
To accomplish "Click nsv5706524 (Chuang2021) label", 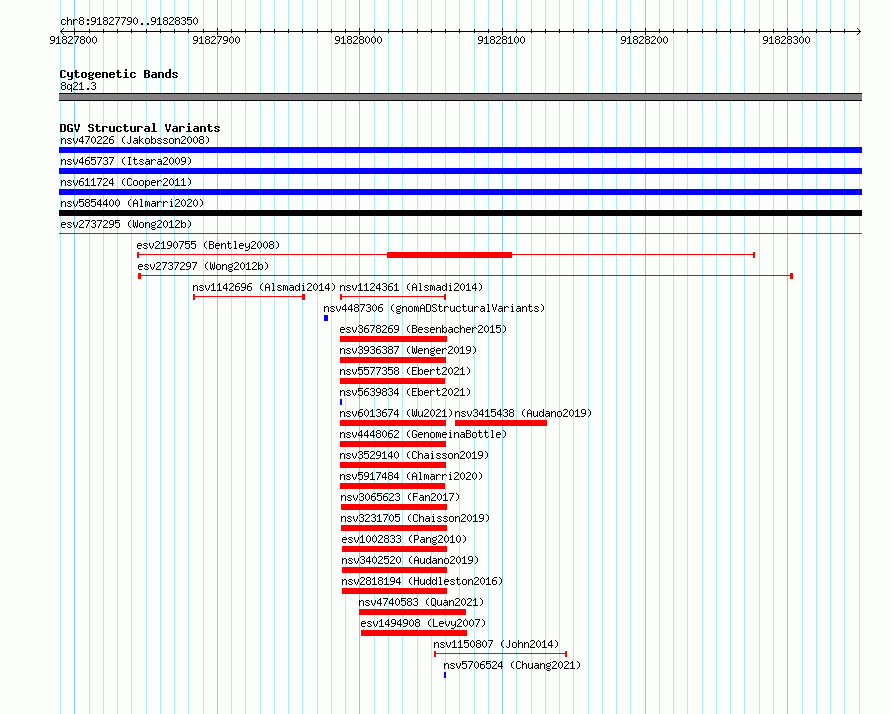I will point(513,665).
